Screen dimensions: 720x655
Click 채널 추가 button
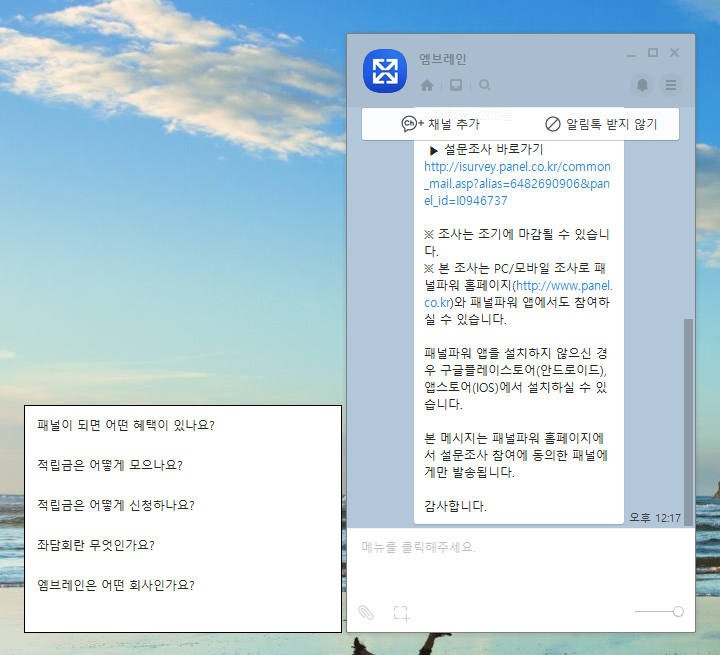440,124
